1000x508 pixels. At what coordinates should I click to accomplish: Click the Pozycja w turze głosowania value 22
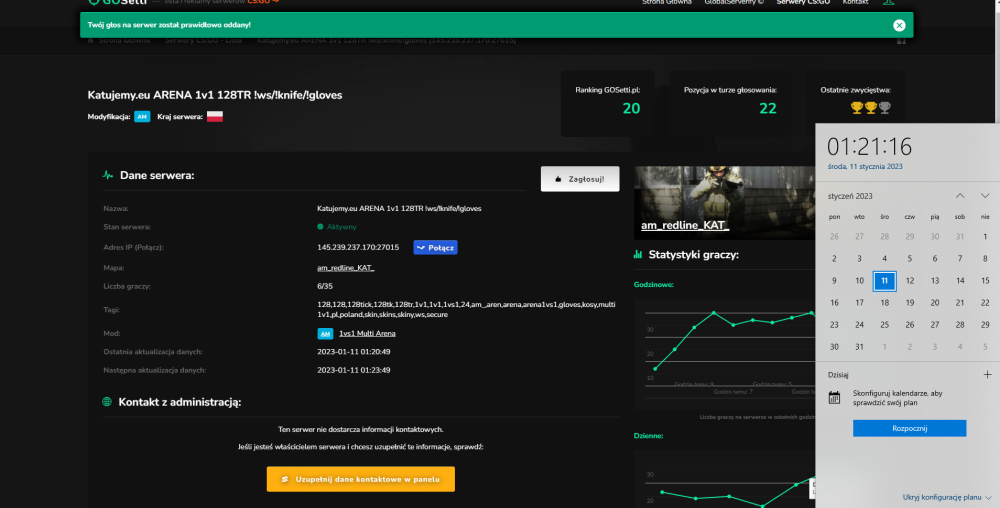point(768,108)
